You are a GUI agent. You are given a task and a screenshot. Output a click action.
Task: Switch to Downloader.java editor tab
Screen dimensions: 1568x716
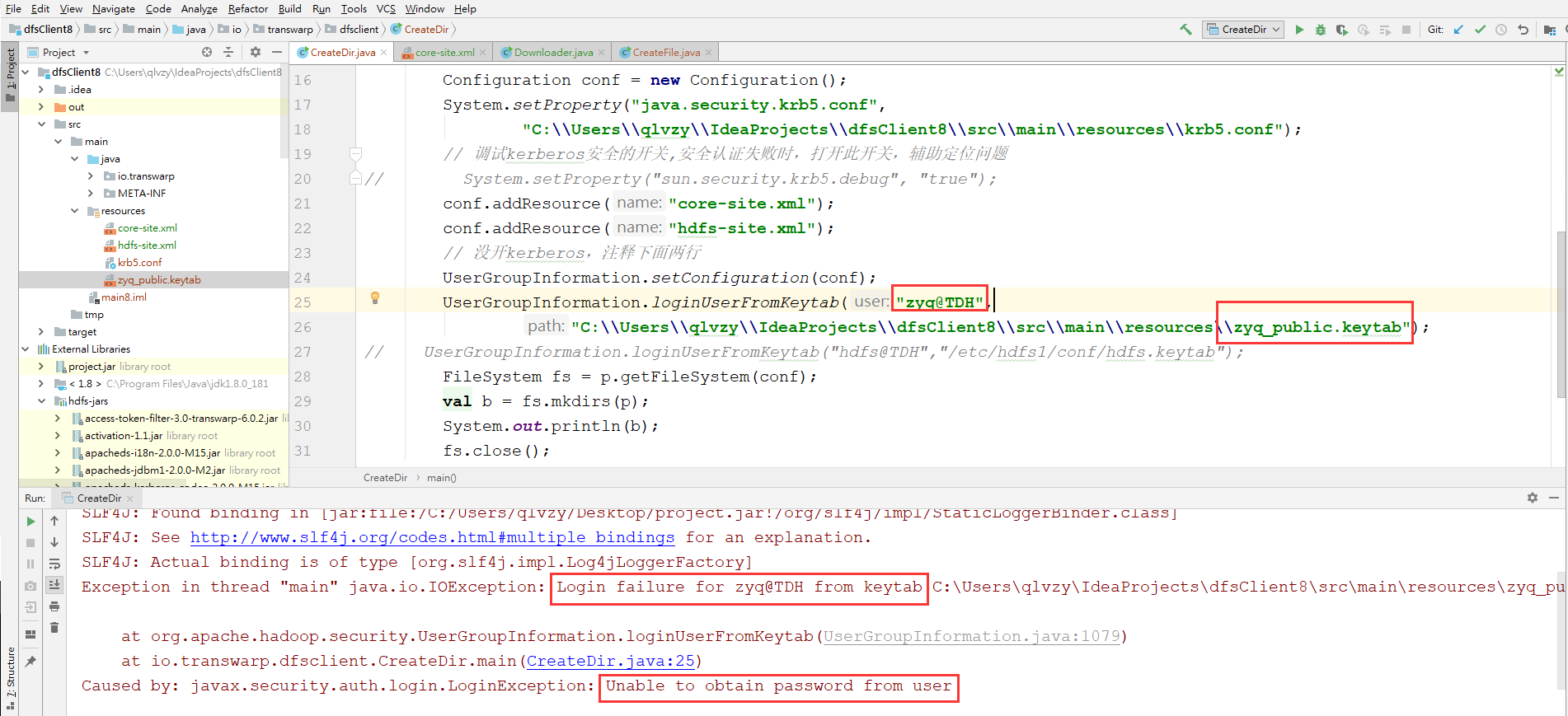[553, 52]
